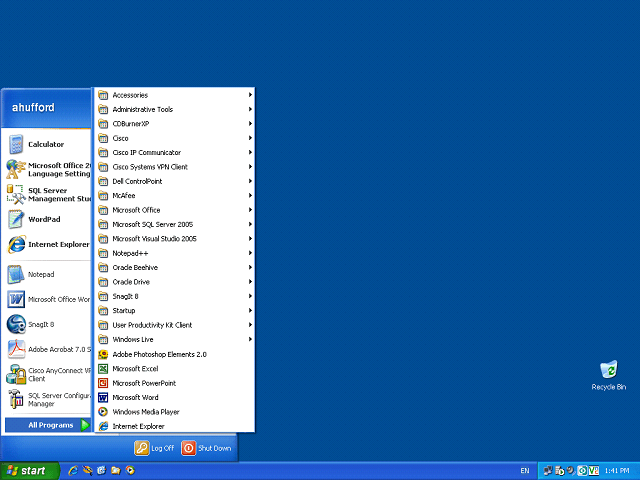Expand the Cisco Systems VPN Client submenu arrow
The image size is (640, 480).
coord(250,167)
